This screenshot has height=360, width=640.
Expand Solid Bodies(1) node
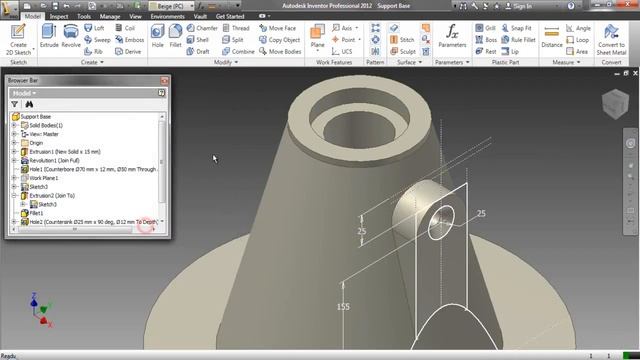[14, 125]
